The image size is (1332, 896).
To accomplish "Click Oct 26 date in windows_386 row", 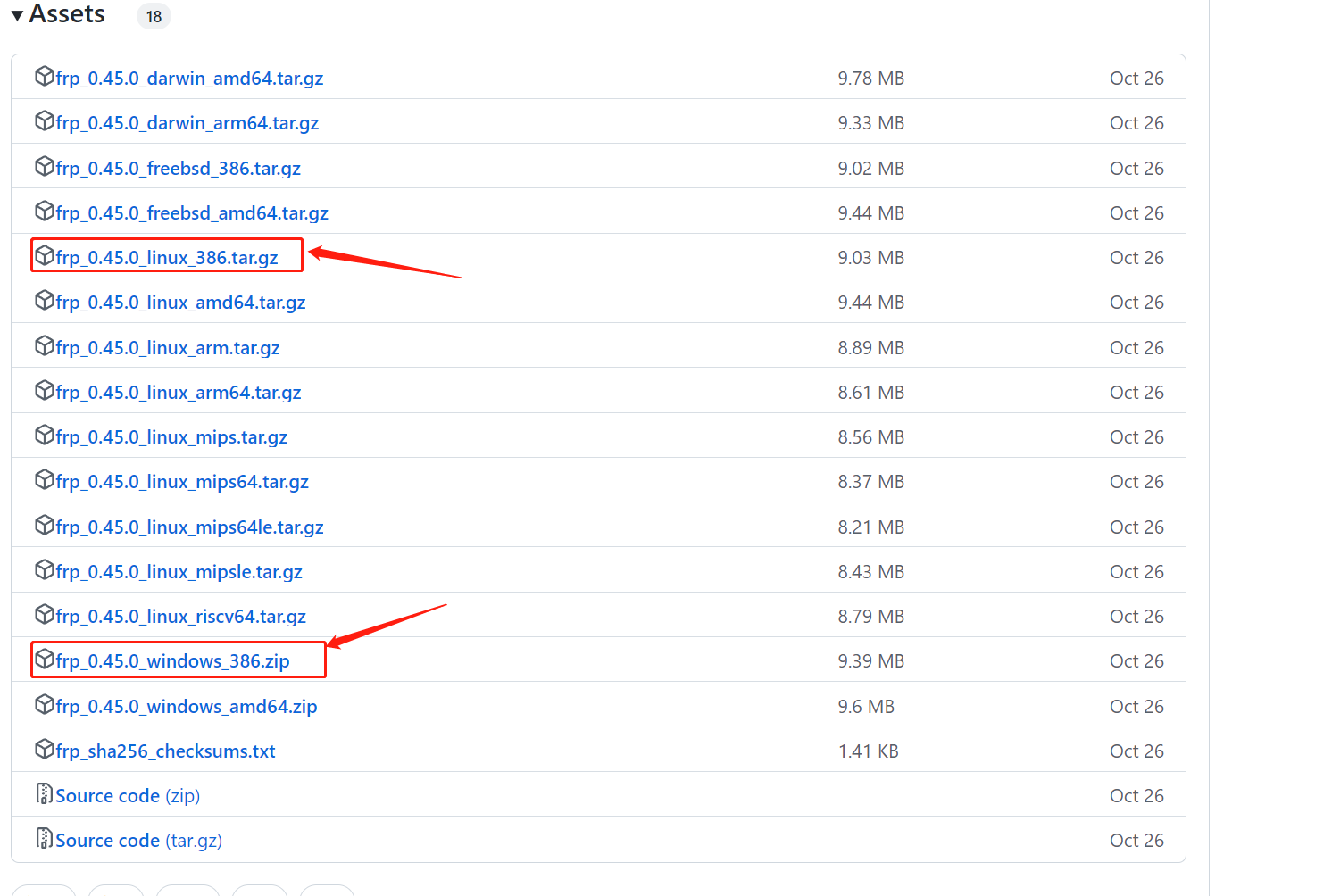I will [x=1136, y=661].
